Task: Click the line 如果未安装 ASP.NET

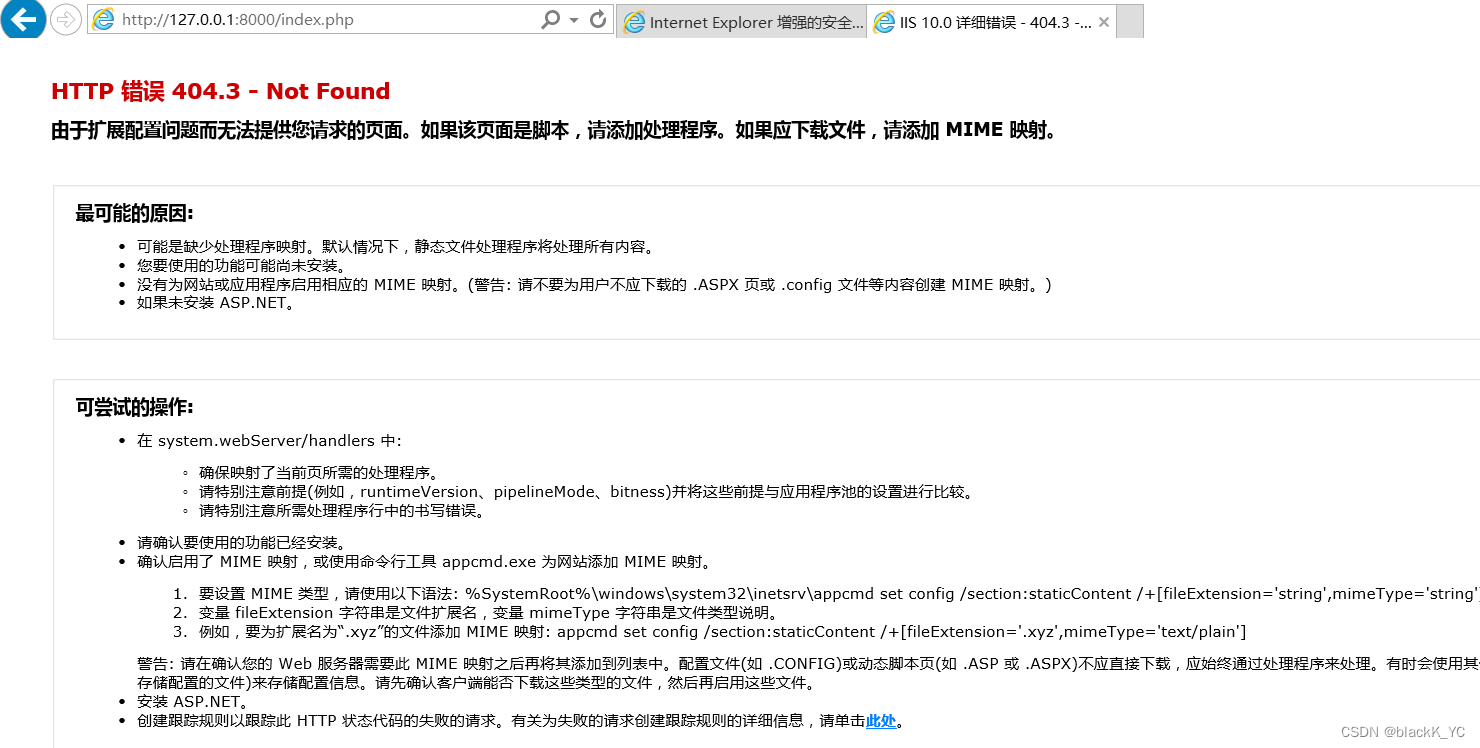Action: click(x=216, y=303)
